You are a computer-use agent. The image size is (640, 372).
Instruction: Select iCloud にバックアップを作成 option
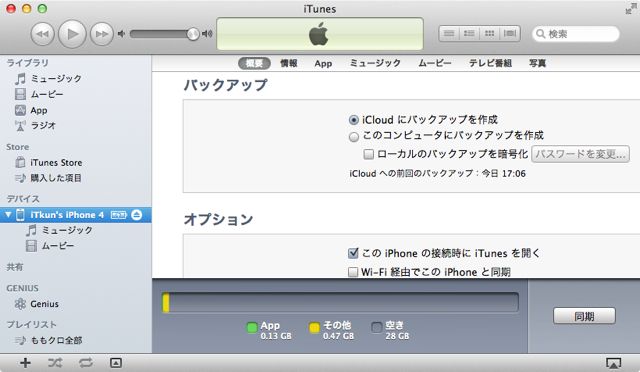click(353, 120)
